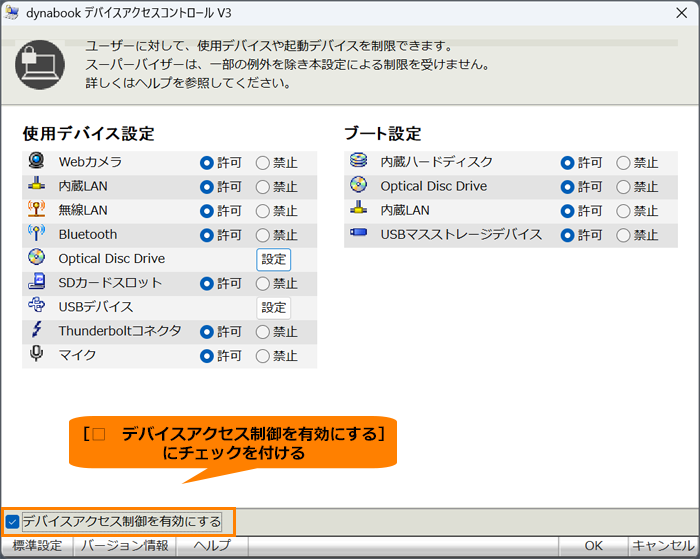Close the dynabook dialog window
This screenshot has width=700, height=559.
click(x=682, y=13)
